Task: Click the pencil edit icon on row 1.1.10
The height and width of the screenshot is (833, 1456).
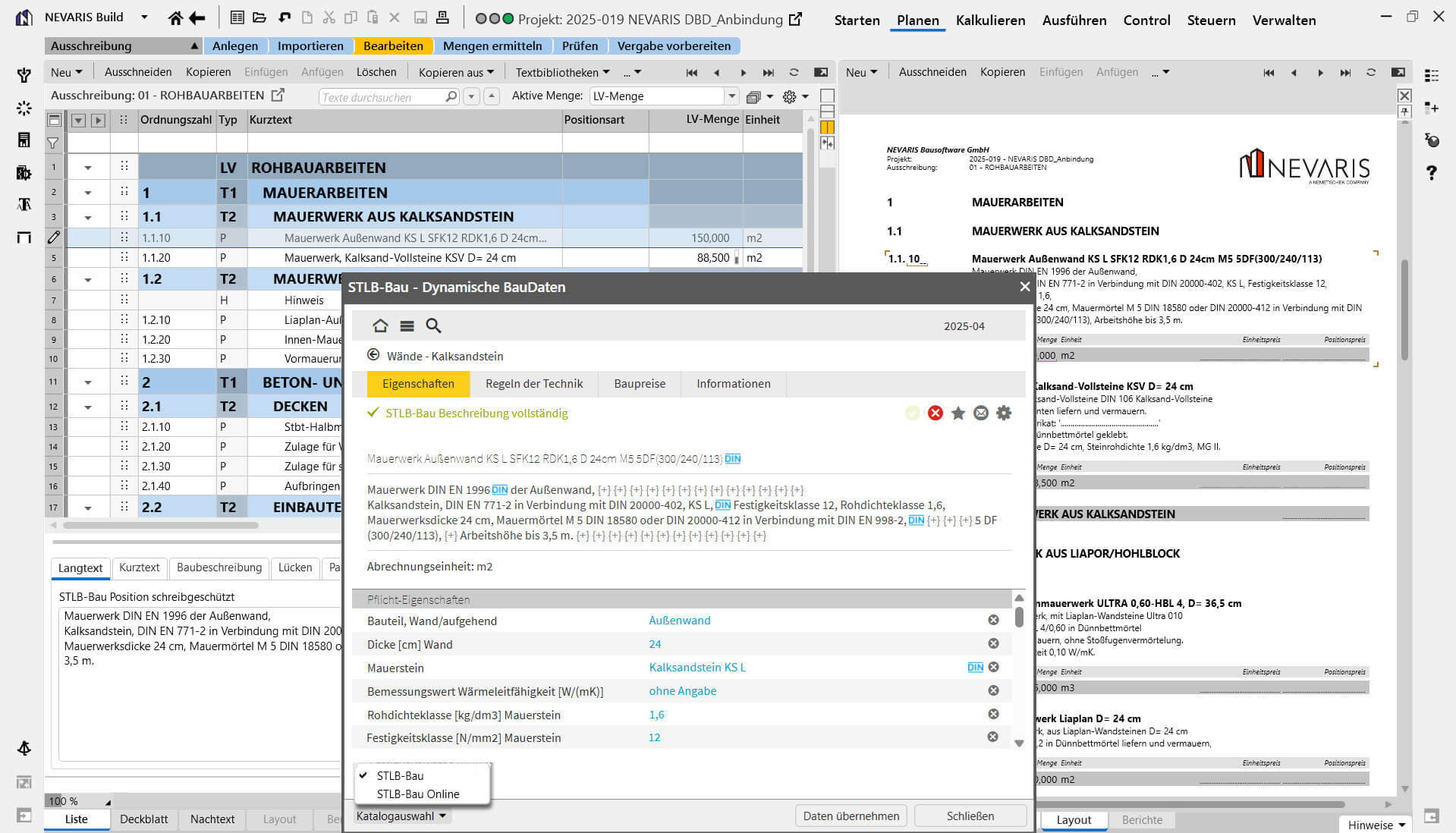Action: (x=53, y=237)
